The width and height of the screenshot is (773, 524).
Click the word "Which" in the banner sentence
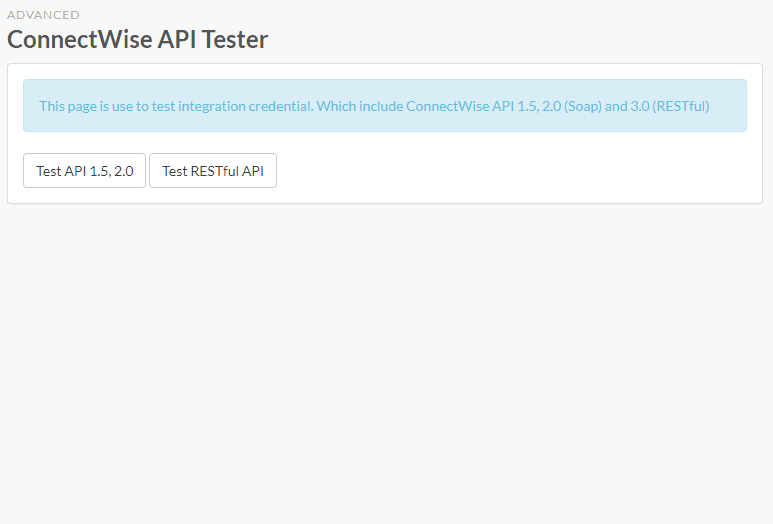coord(336,106)
